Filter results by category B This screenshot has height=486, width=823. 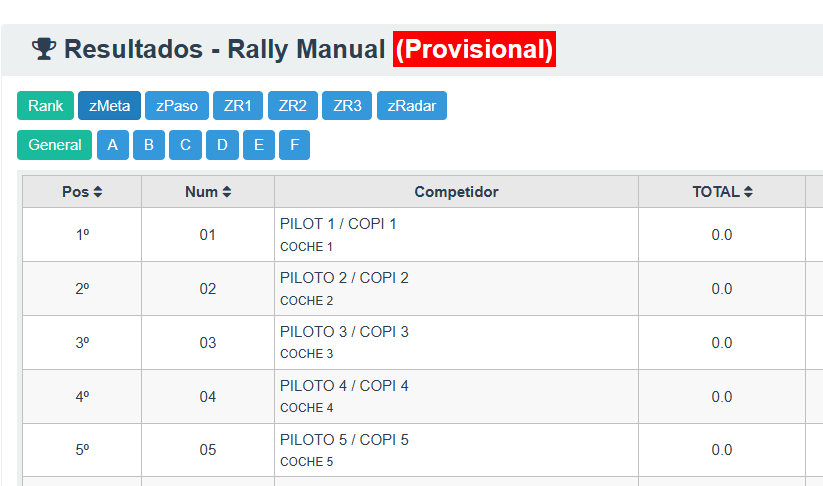click(149, 145)
